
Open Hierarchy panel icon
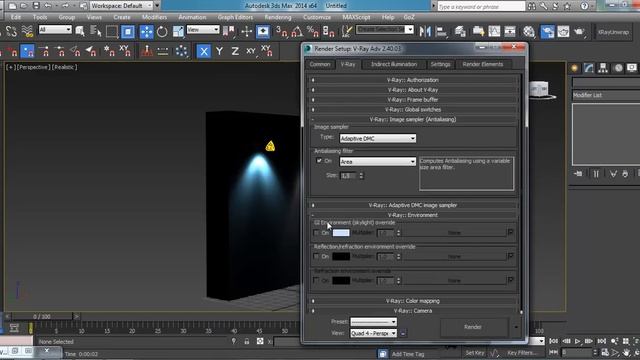tap(603, 68)
